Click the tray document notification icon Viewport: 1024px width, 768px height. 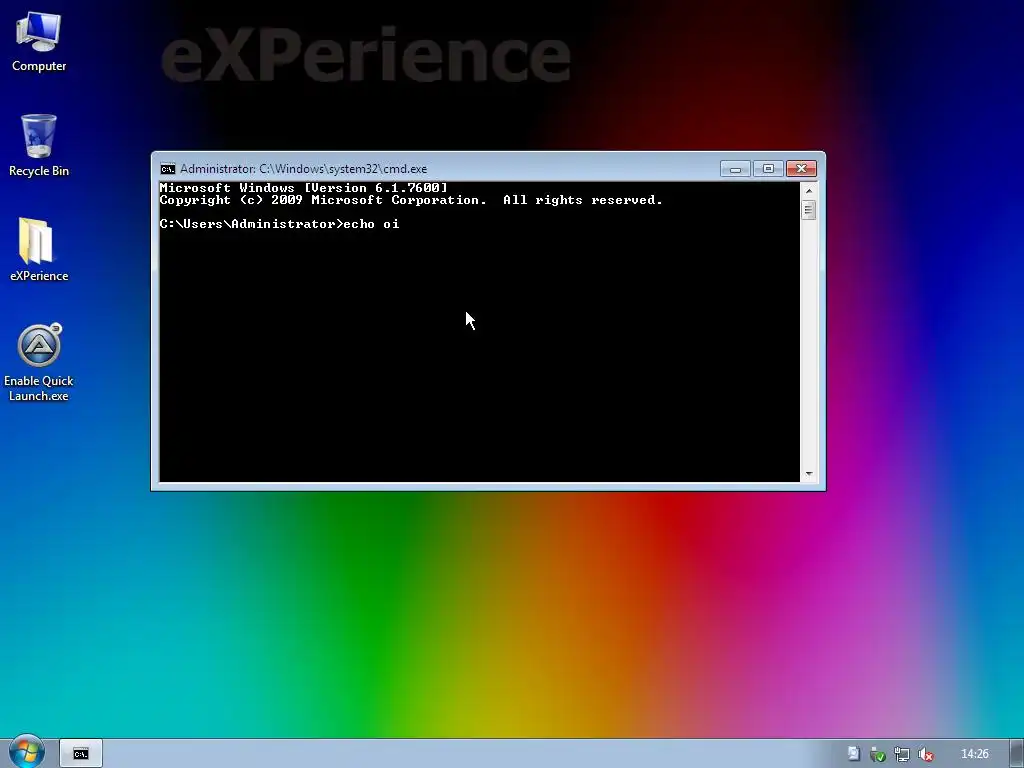click(x=853, y=754)
